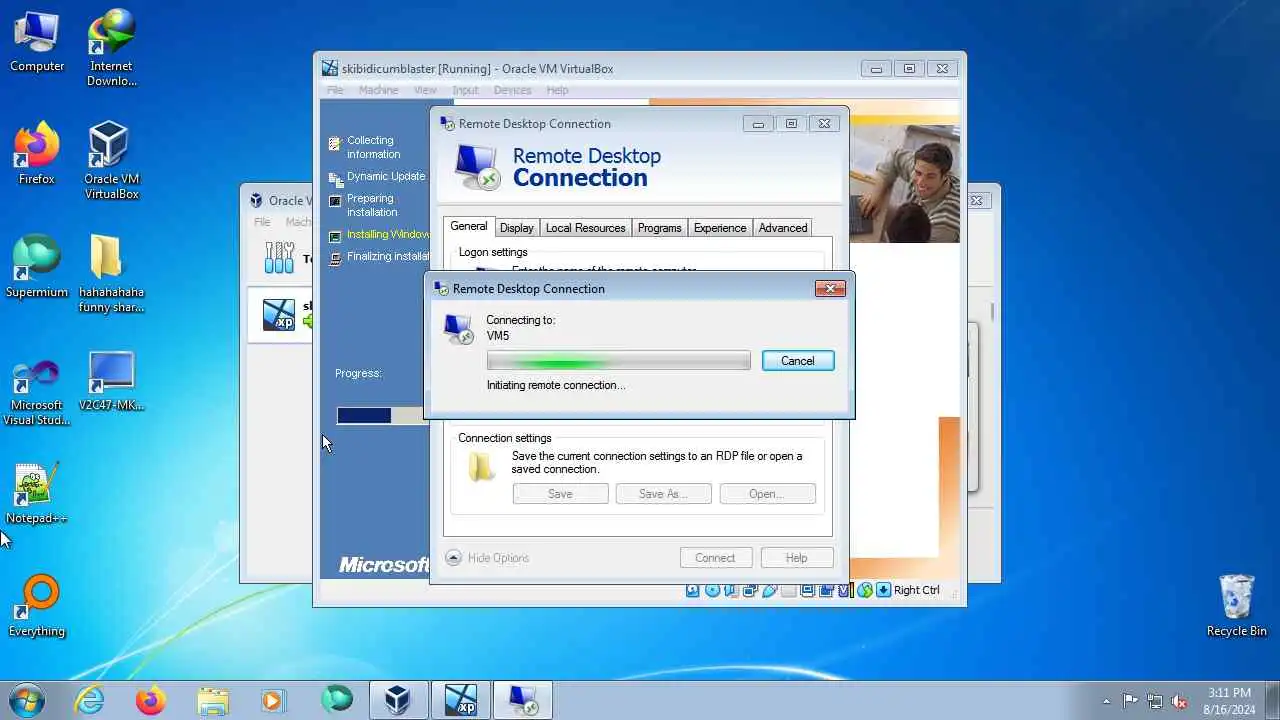
Task: Switch to the Display tab
Action: pos(516,228)
